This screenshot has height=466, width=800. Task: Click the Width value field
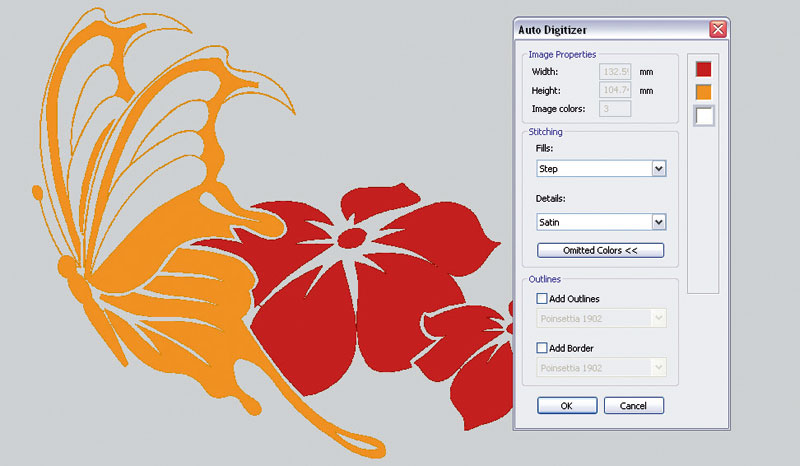[x=615, y=72]
